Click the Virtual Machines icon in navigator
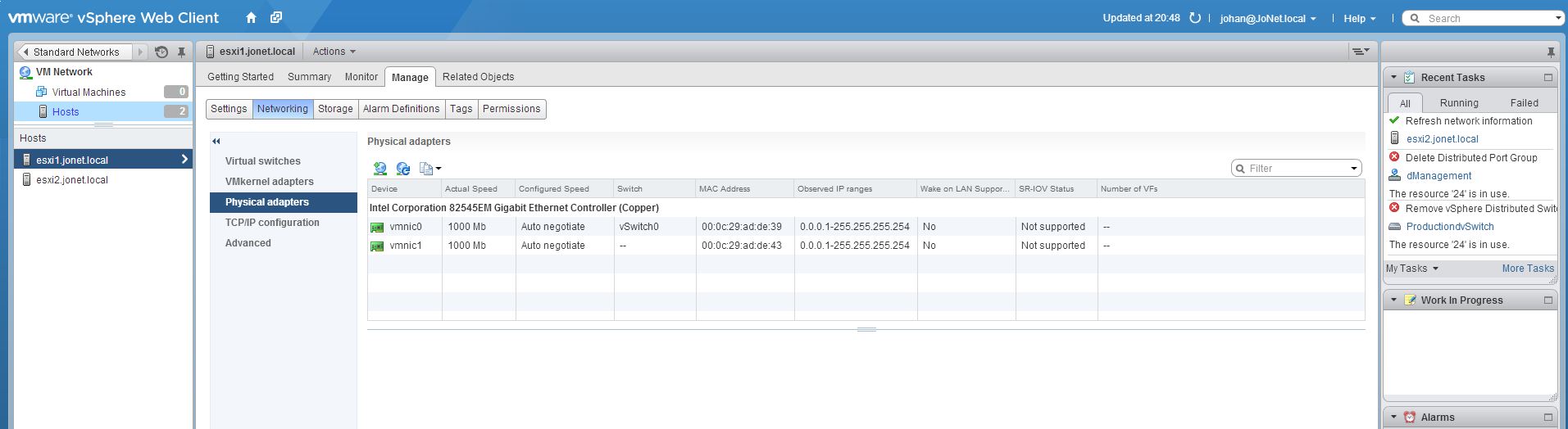 pos(42,92)
